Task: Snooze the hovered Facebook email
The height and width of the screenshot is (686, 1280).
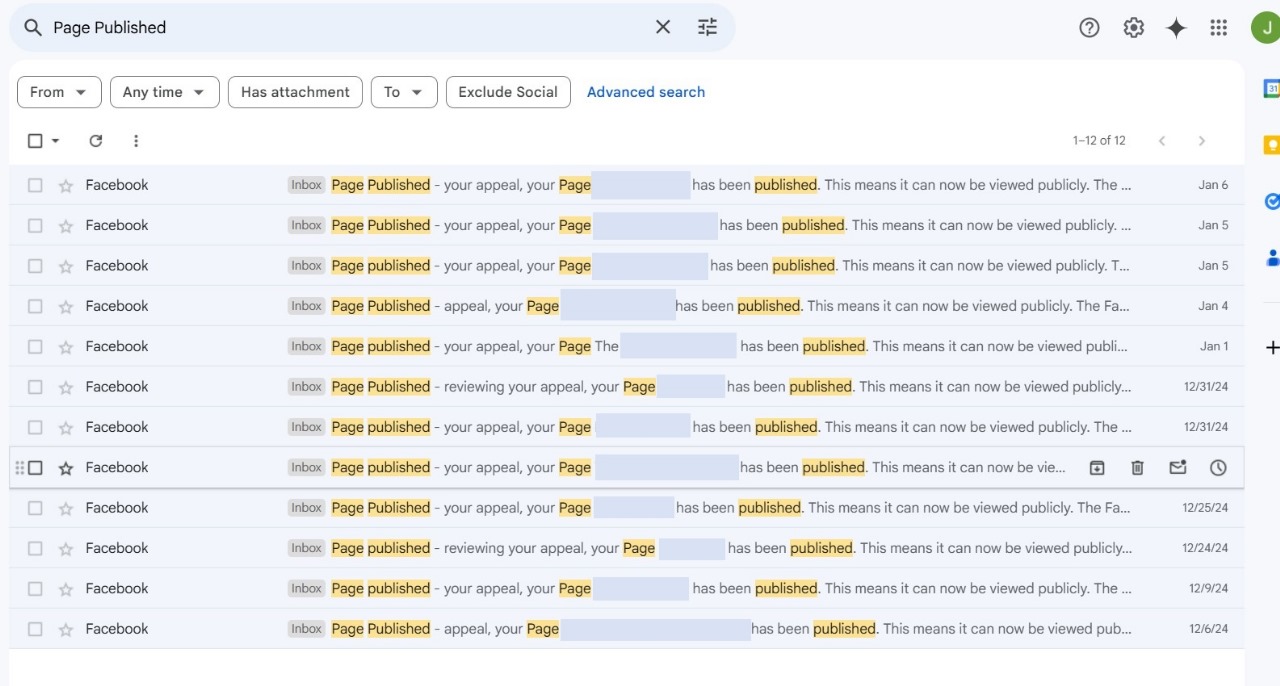Action: 1218,468
